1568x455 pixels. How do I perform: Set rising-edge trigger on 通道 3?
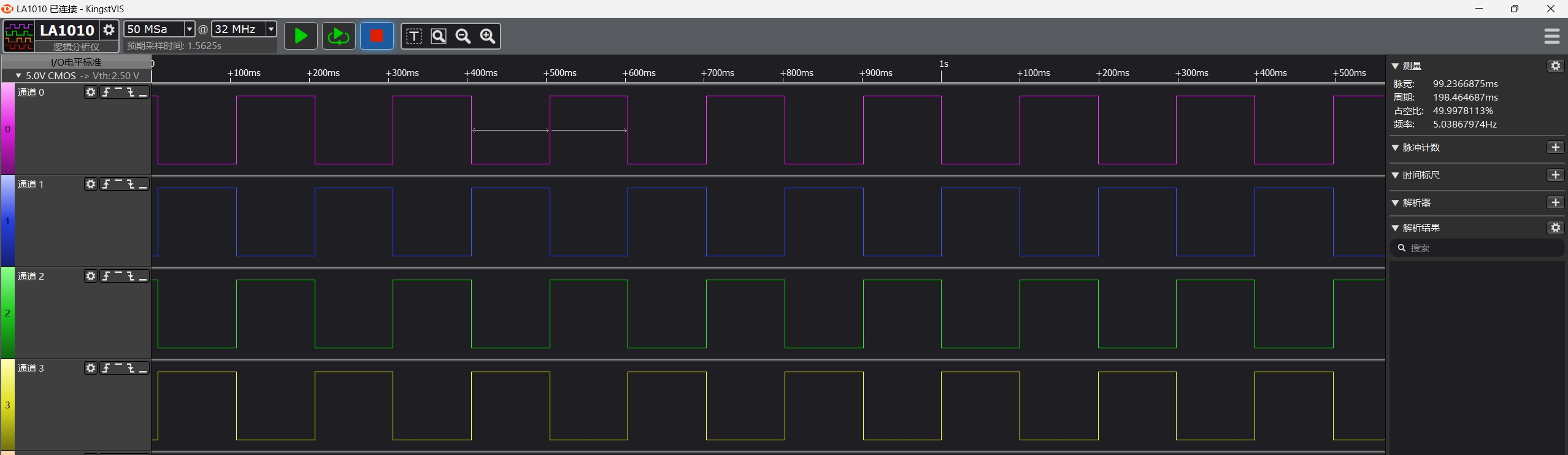click(106, 368)
